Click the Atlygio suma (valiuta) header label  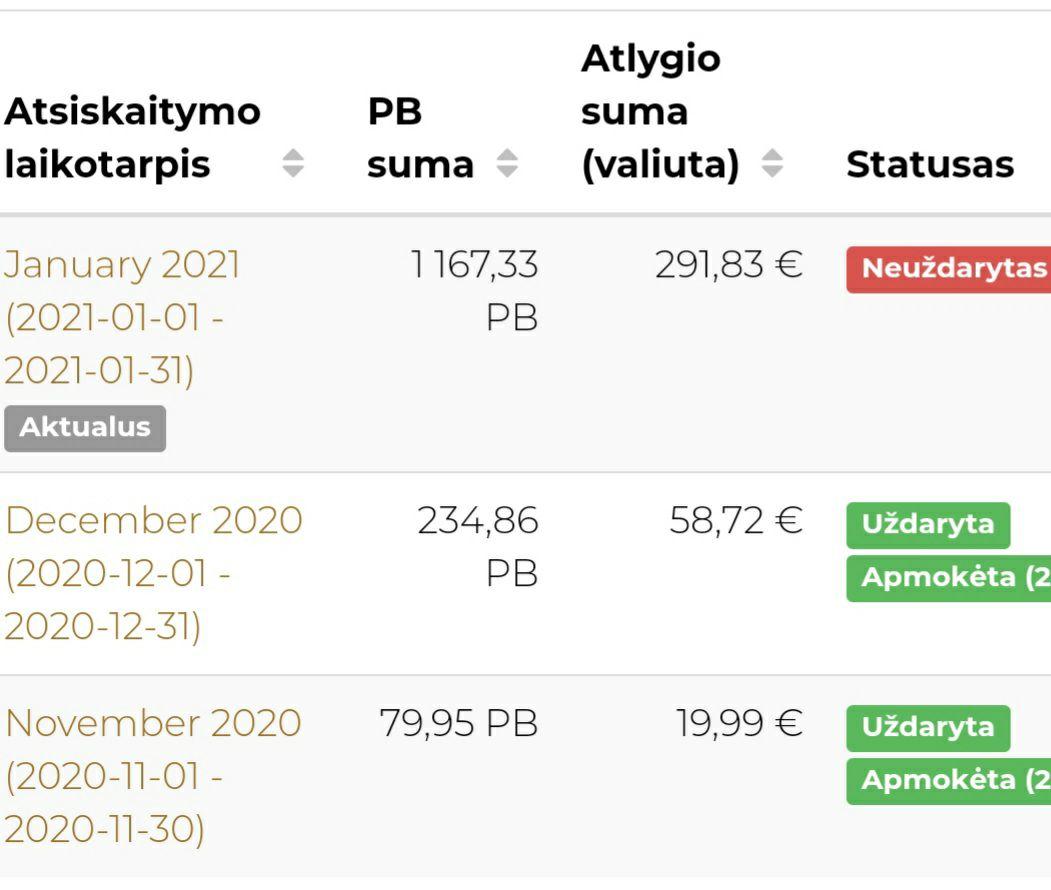point(660,112)
